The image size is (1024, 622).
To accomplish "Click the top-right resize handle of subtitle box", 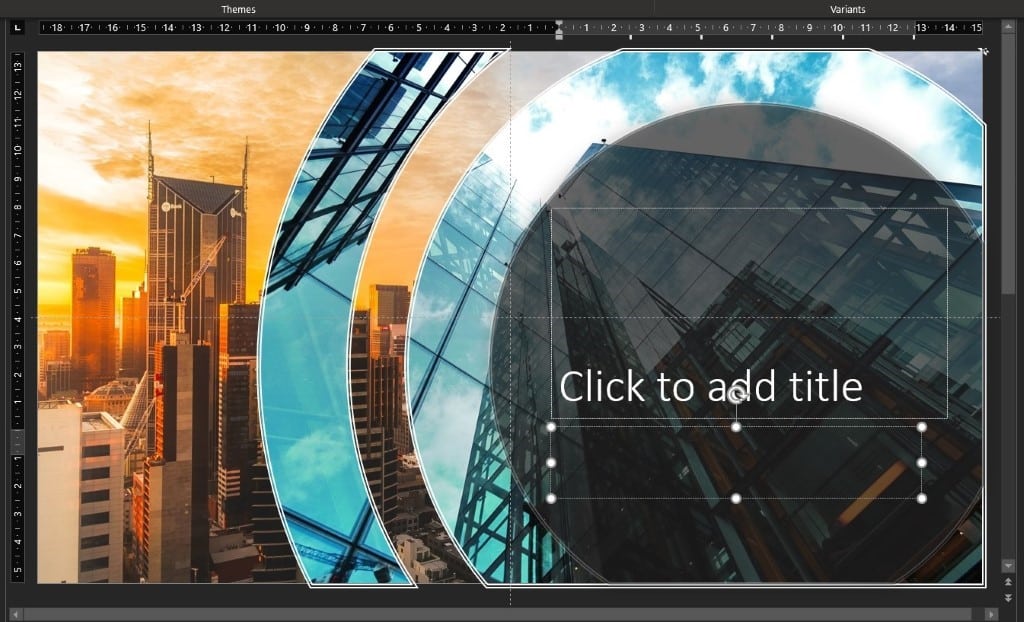I will pyautogui.click(x=921, y=427).
